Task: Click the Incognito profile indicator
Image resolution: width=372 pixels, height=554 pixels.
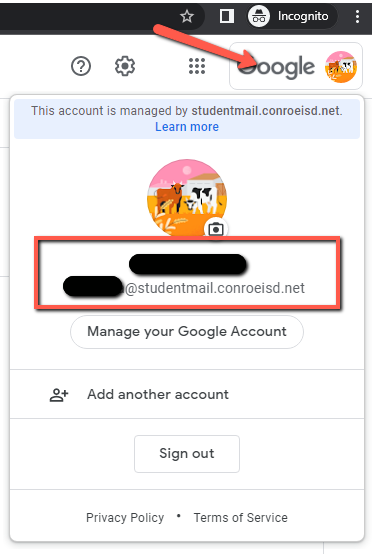Action: (292, 16)
